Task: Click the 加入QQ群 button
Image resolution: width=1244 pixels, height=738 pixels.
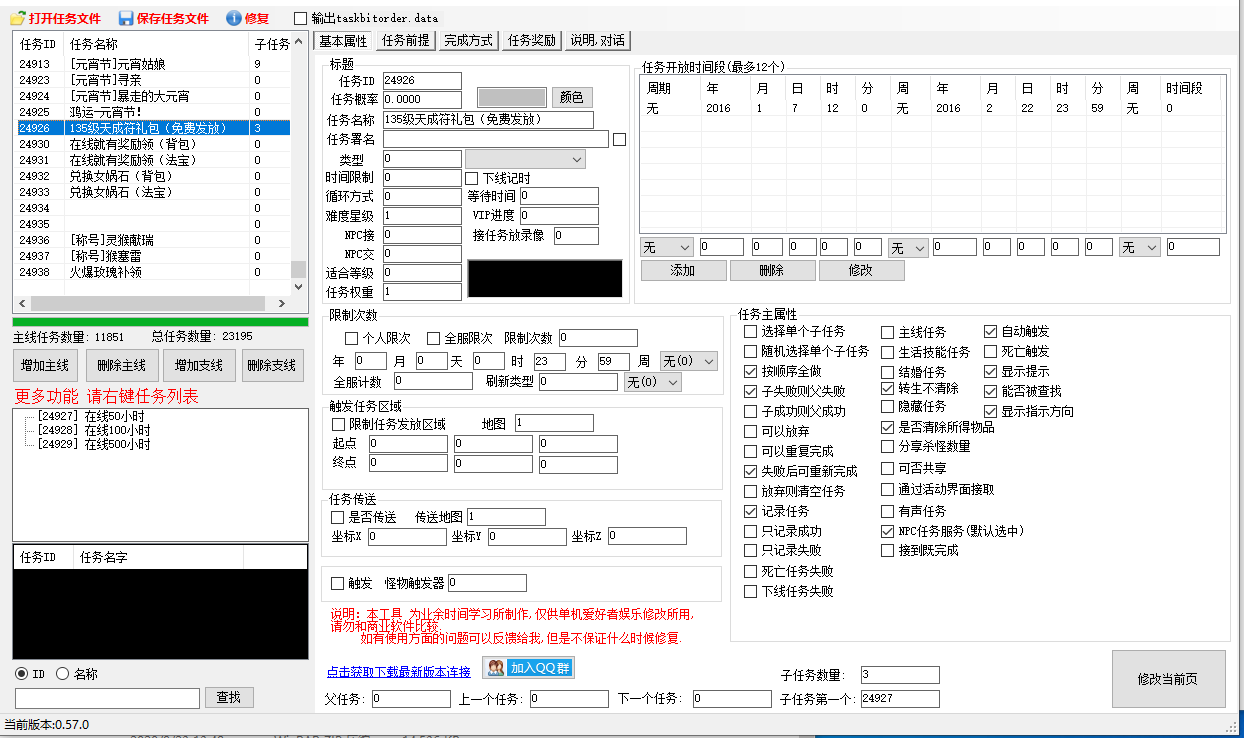Action: [529, 667]
